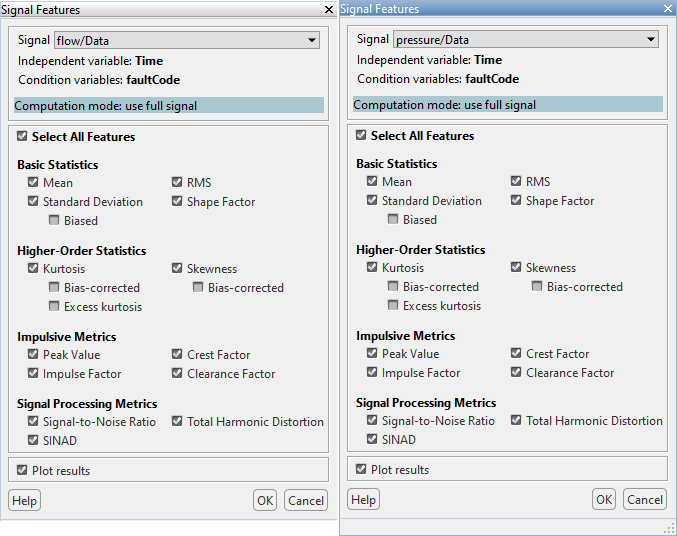The width and height of the screenshot is (677, 536).
Task: Toggle Select All Features in flow dialog
Action: click(23, 137)
